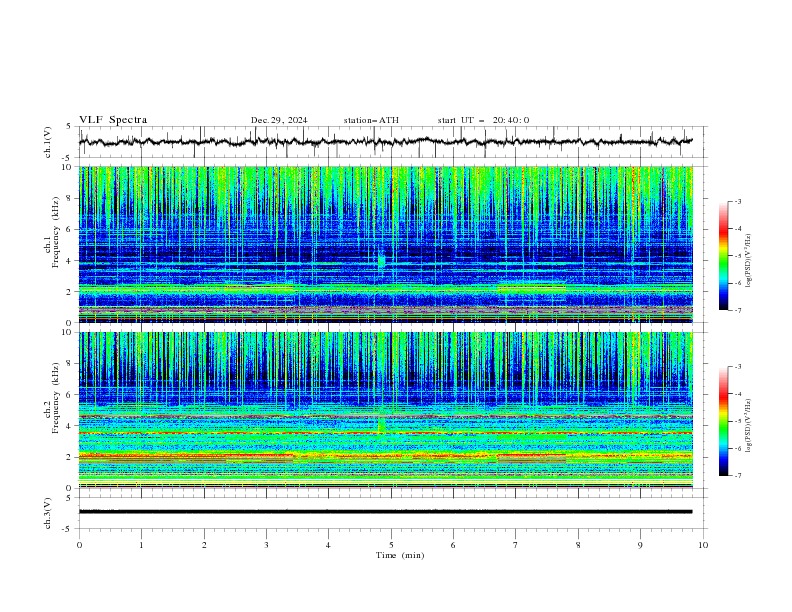Select the date "Dec. 29, 2024"

(x=279, y=120)
